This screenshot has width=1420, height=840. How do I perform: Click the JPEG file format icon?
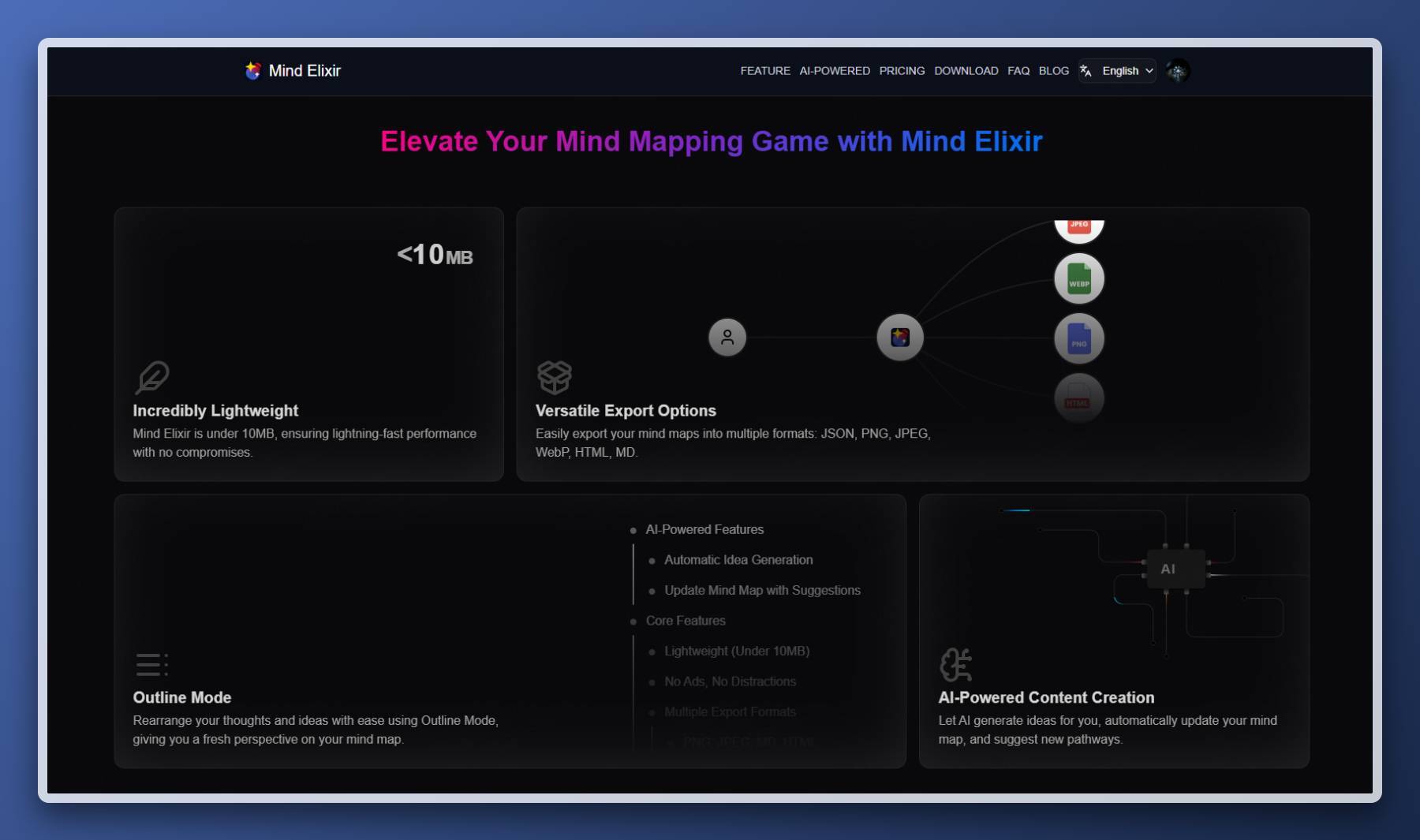[x=1079, y=230]
